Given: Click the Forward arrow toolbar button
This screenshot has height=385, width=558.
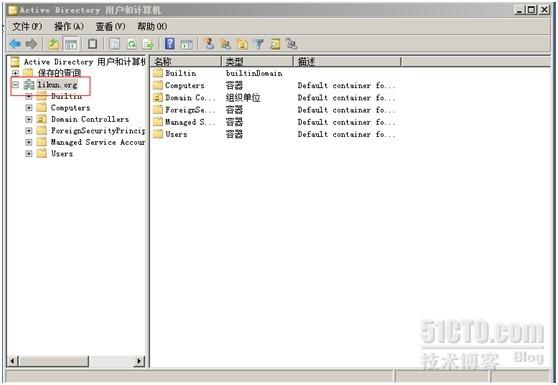Looking at the screenshot, I should point(31,44).
